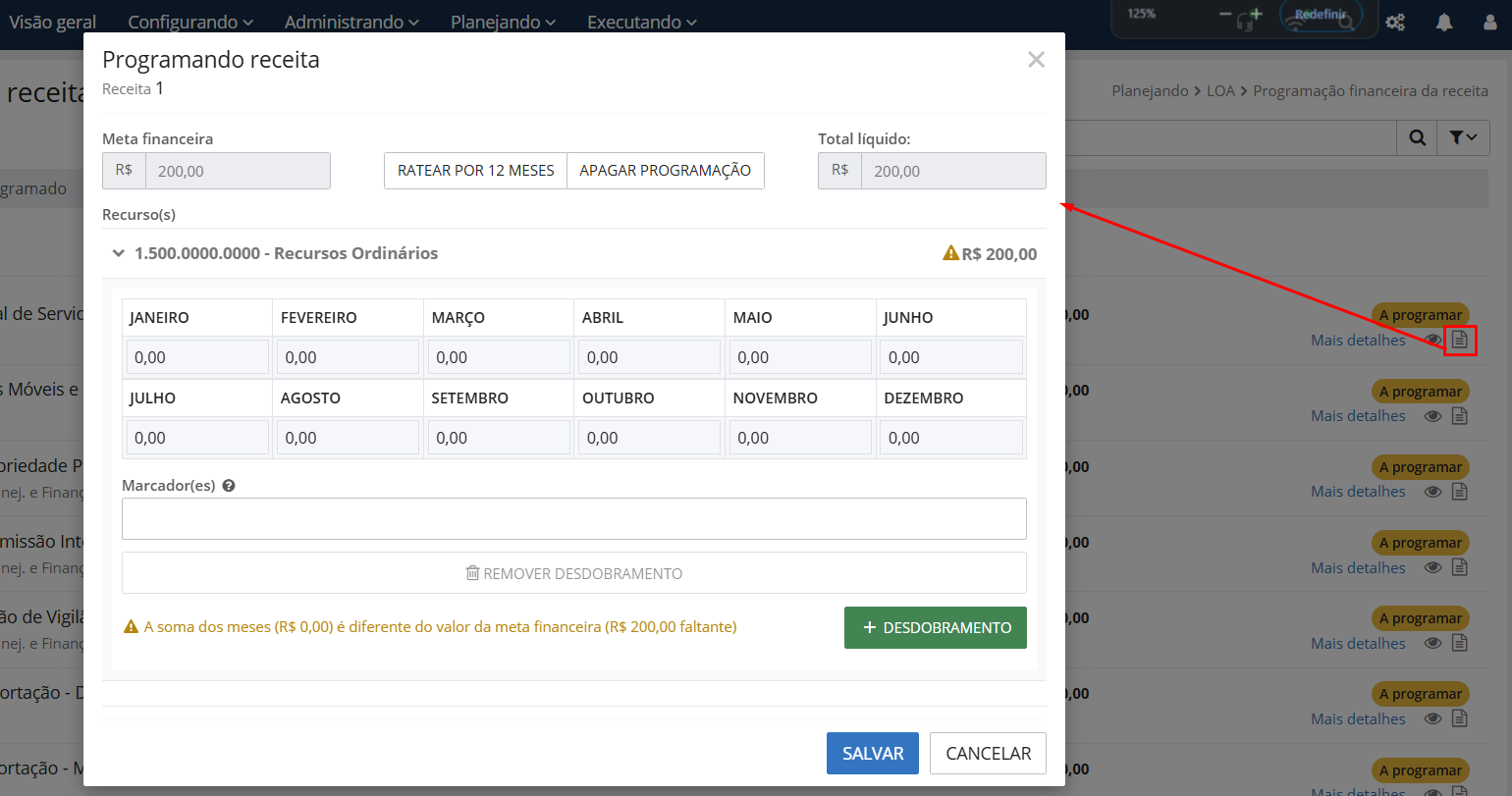1512x796 pixels.
Task: Focus the AGOSTO value field
Action: 349,438
